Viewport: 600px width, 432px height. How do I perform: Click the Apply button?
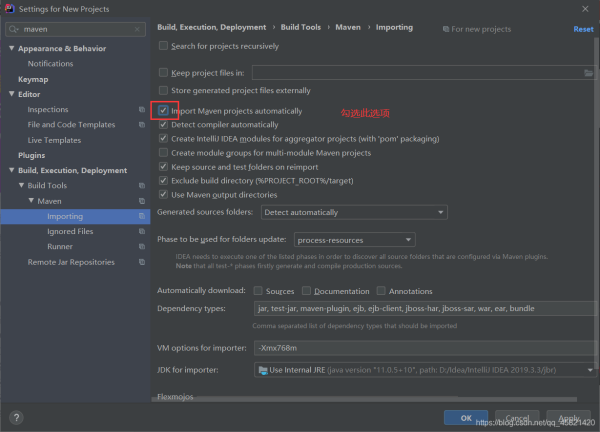point(569,418)
